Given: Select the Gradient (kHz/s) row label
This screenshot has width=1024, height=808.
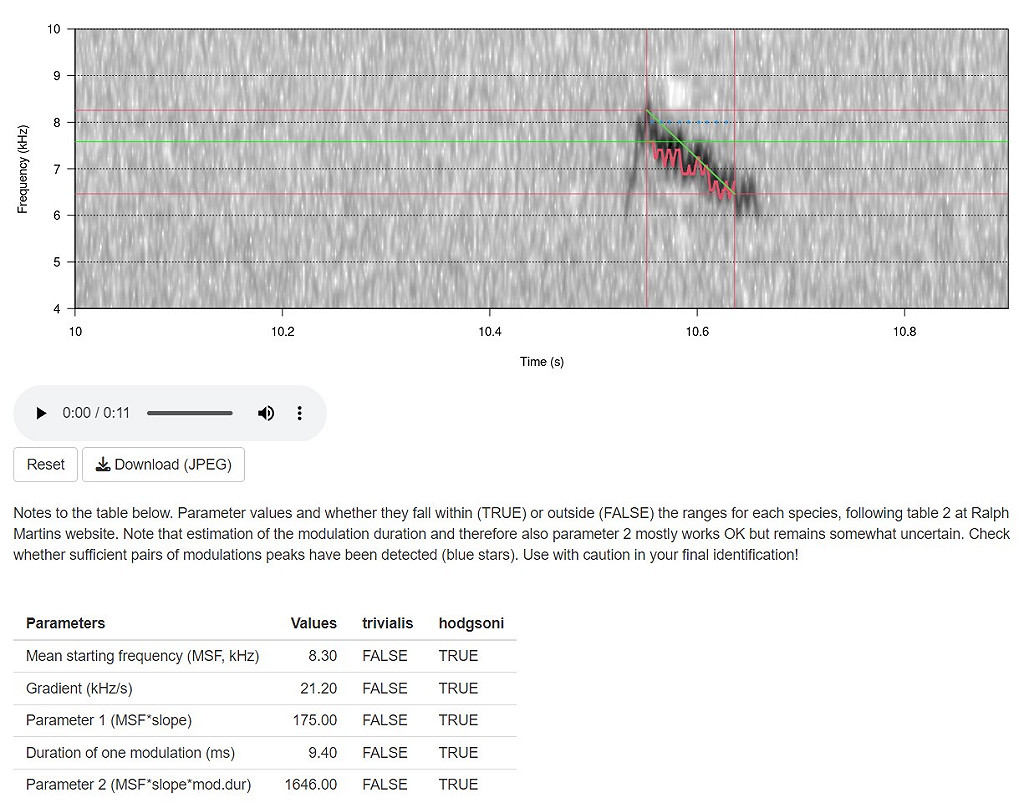Looking at the screenshot, I should [x=79, y=688].
